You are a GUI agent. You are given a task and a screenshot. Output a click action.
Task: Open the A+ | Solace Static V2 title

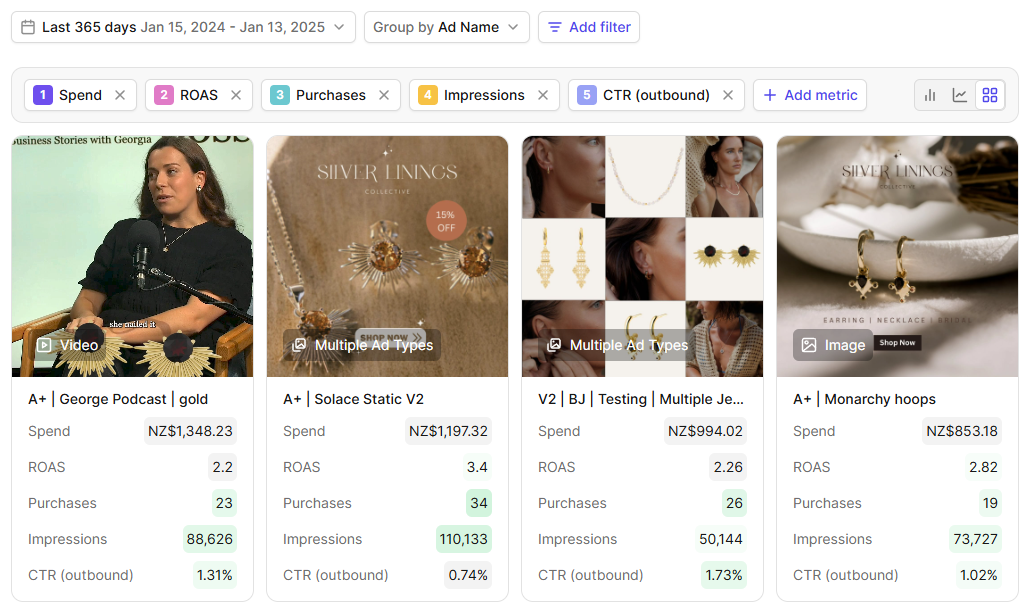[x=353, y=399]
